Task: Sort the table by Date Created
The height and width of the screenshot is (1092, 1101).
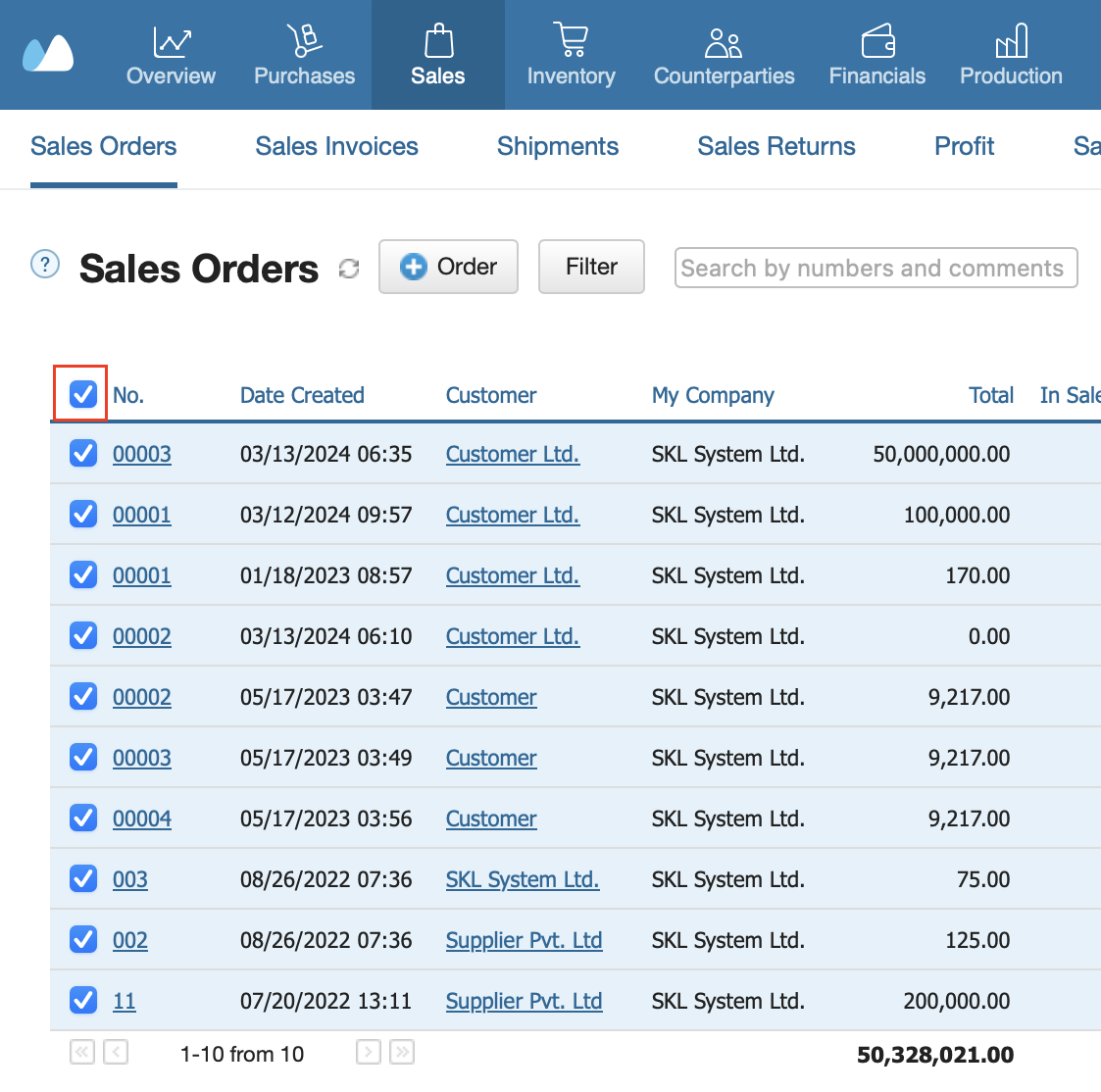Action: tap(302, 395)
